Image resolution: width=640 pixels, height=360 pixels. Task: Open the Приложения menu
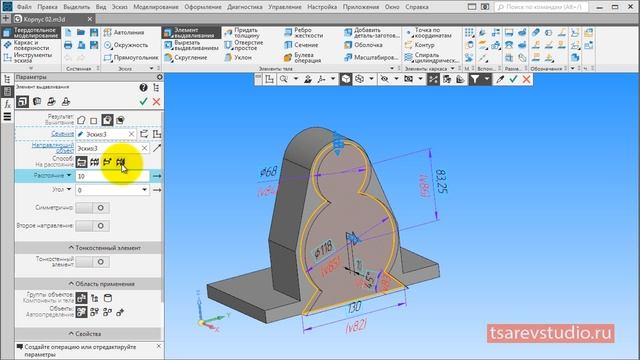(361, 7)
